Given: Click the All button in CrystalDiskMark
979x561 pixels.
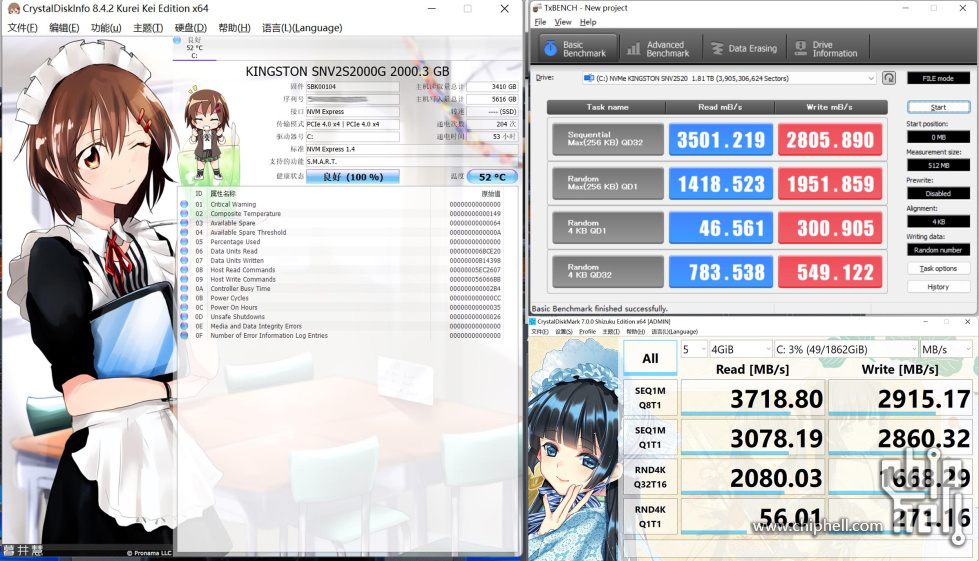Looking at the screenshot, I should (650, 358).
